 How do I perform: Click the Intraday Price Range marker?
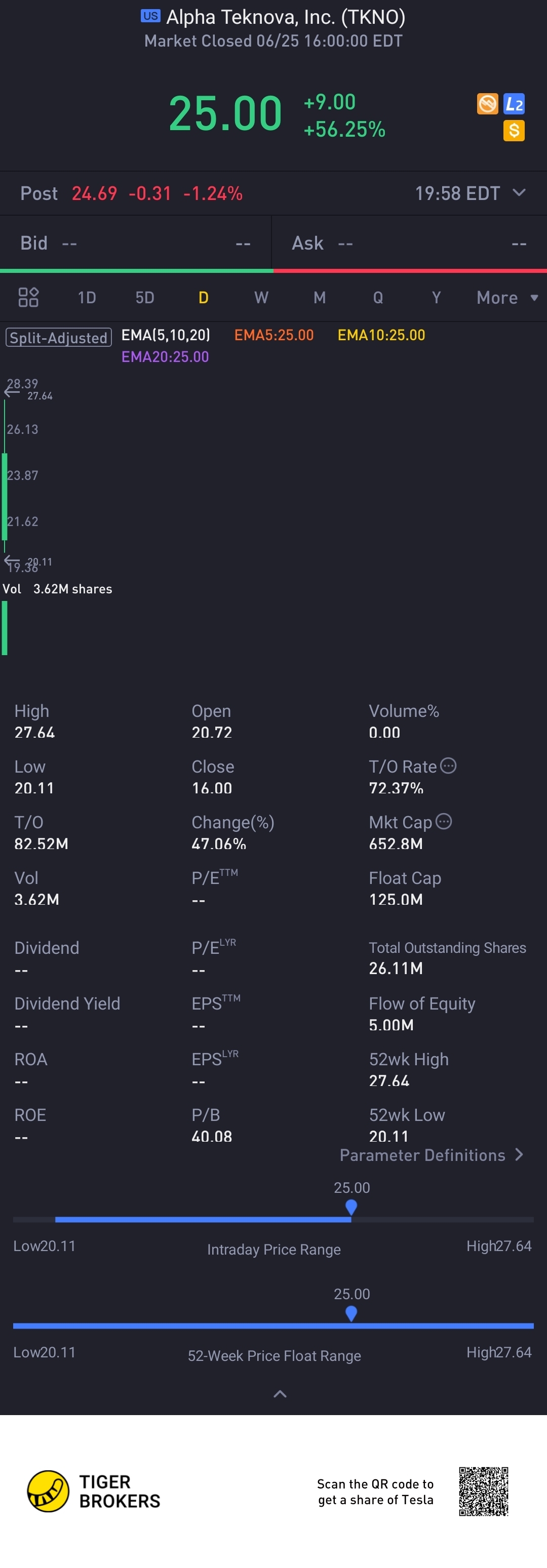click(x=351, y=1206)
